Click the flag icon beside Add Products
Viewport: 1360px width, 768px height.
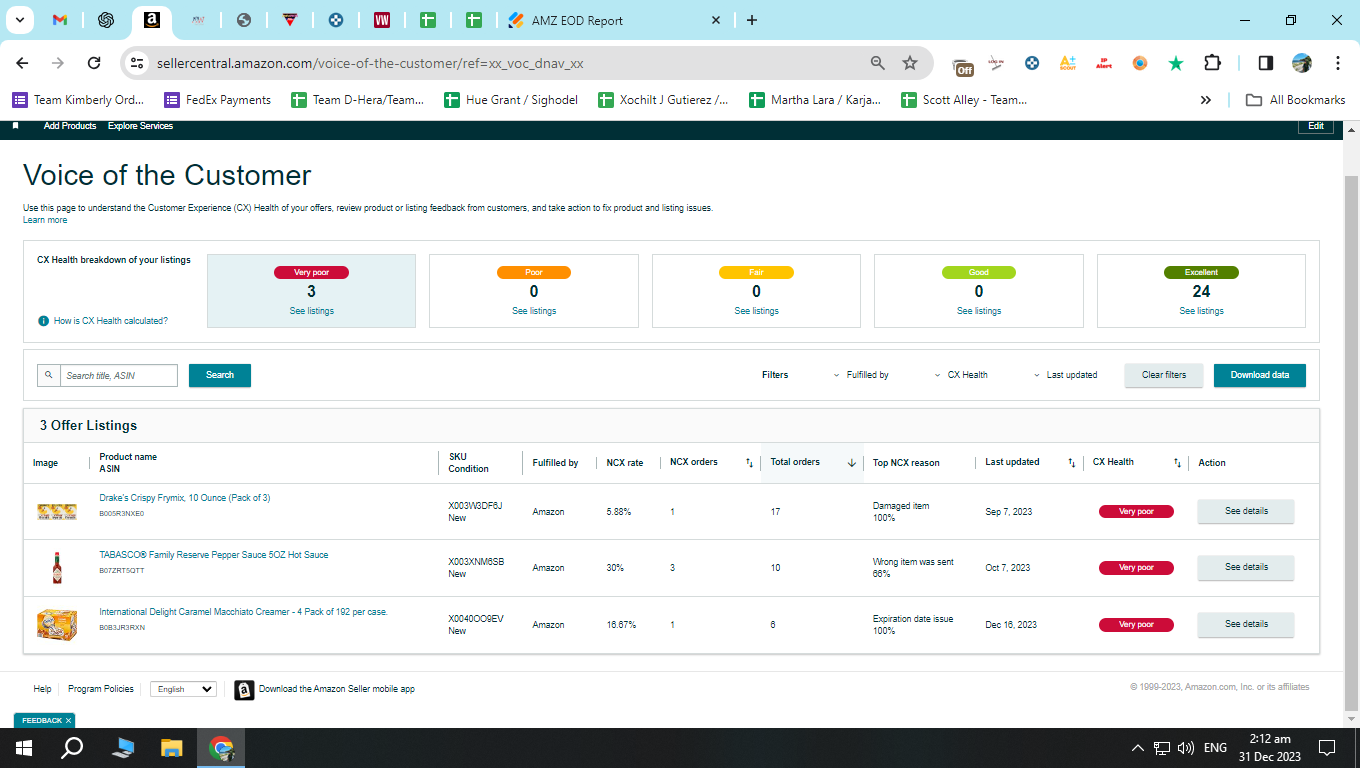pyautogui.click(x=15, y=126)
